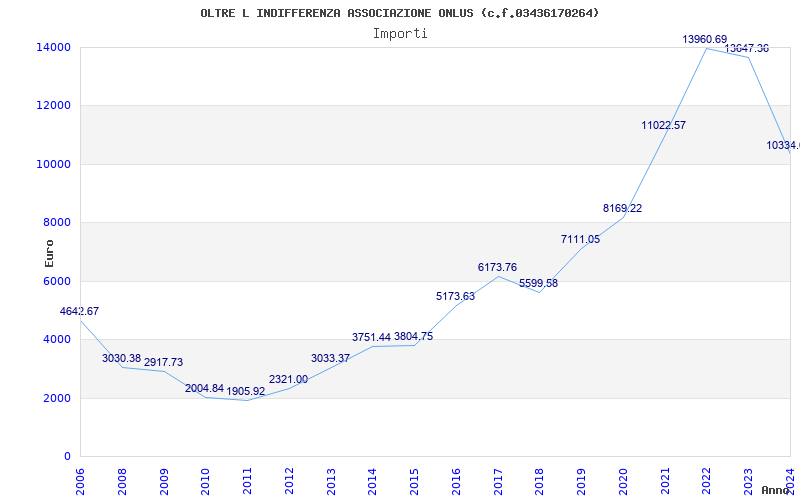Click the x-axis year 2013
The image size is (800, 500).
pos(331,481)
